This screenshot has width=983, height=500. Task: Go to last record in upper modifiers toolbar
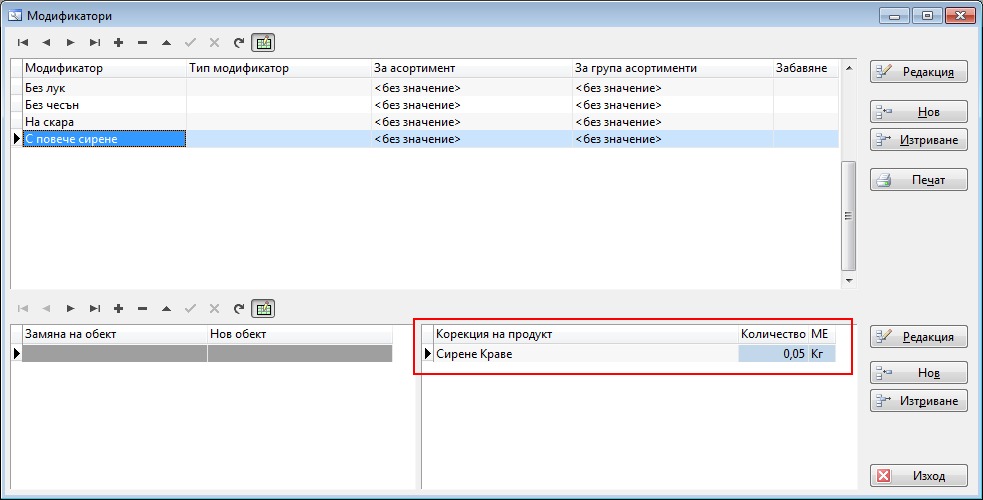[x=94, y=43]
